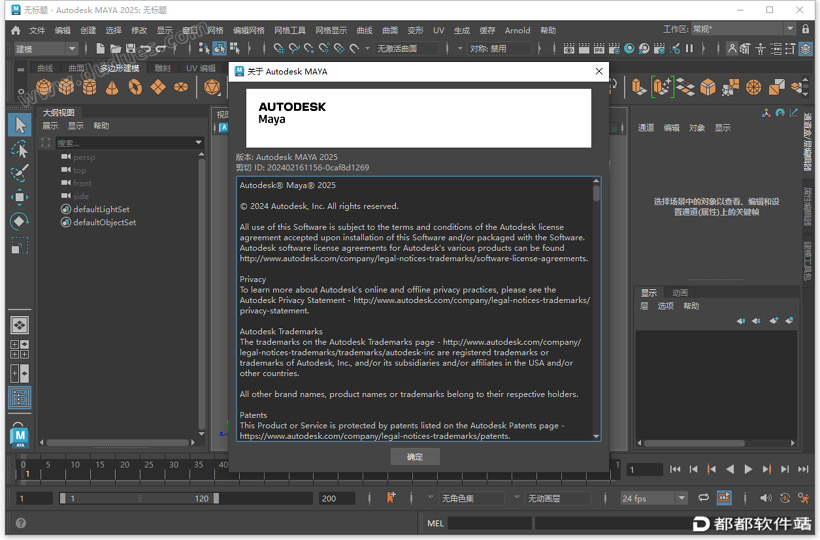Image resolution: width=820 pixels, height=540 pixels.
Task: Select the Lasso select tool
Action: (x=20, y=150)
